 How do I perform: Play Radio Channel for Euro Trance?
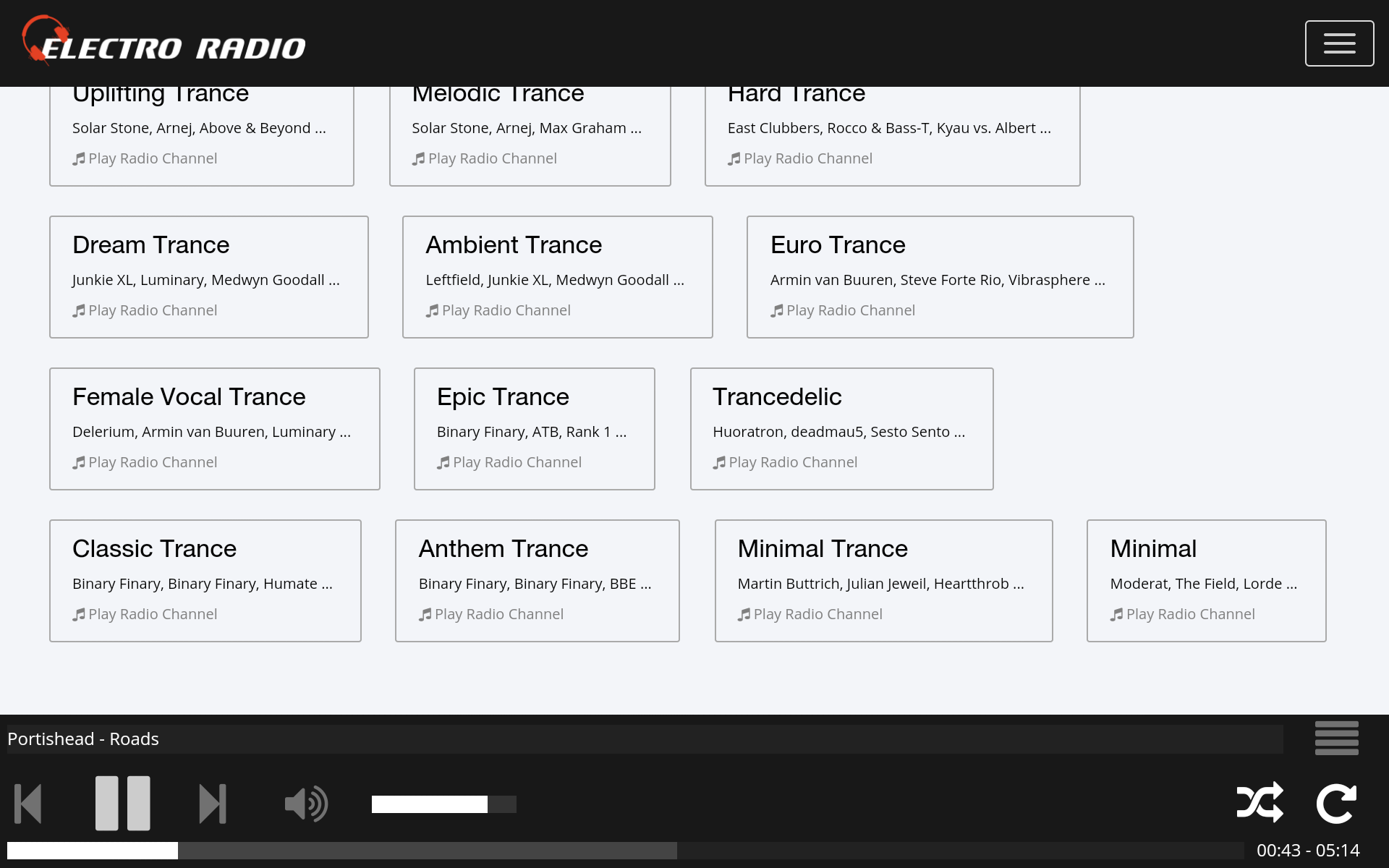pyautogui.click(x=843, y=310)
